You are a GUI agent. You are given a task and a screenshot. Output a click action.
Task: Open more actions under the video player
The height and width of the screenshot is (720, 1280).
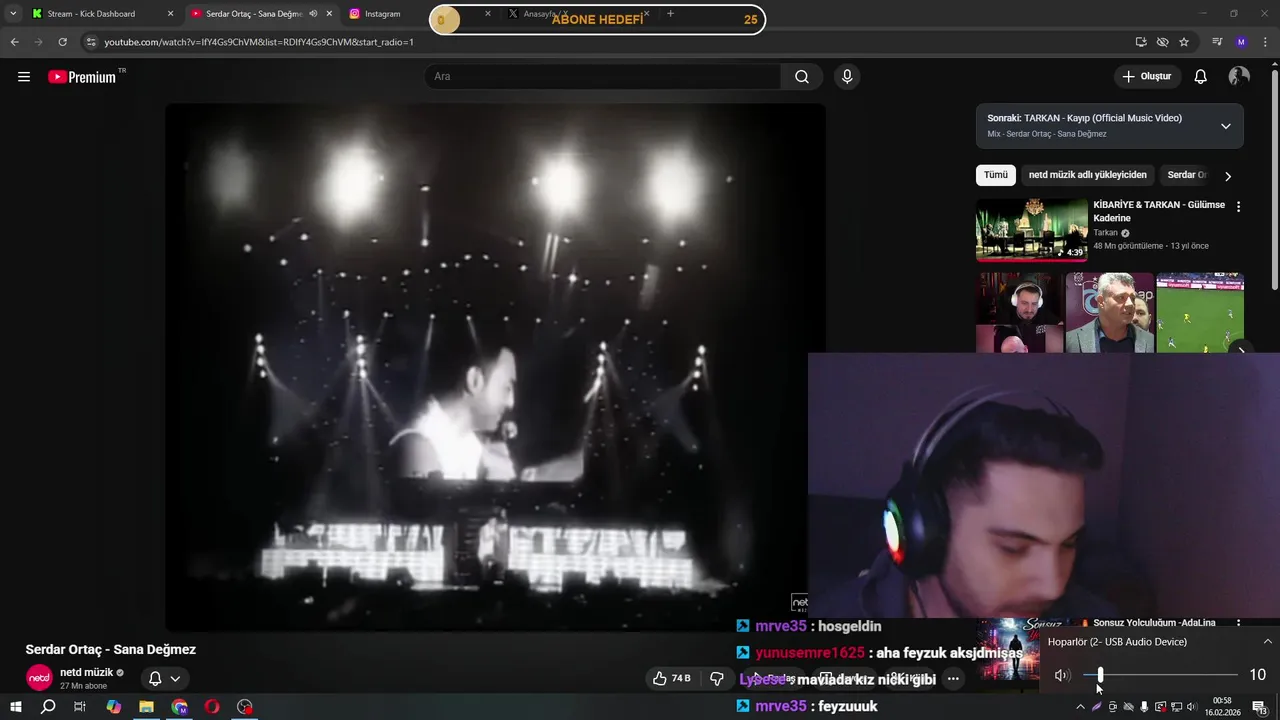click(953, 679)
